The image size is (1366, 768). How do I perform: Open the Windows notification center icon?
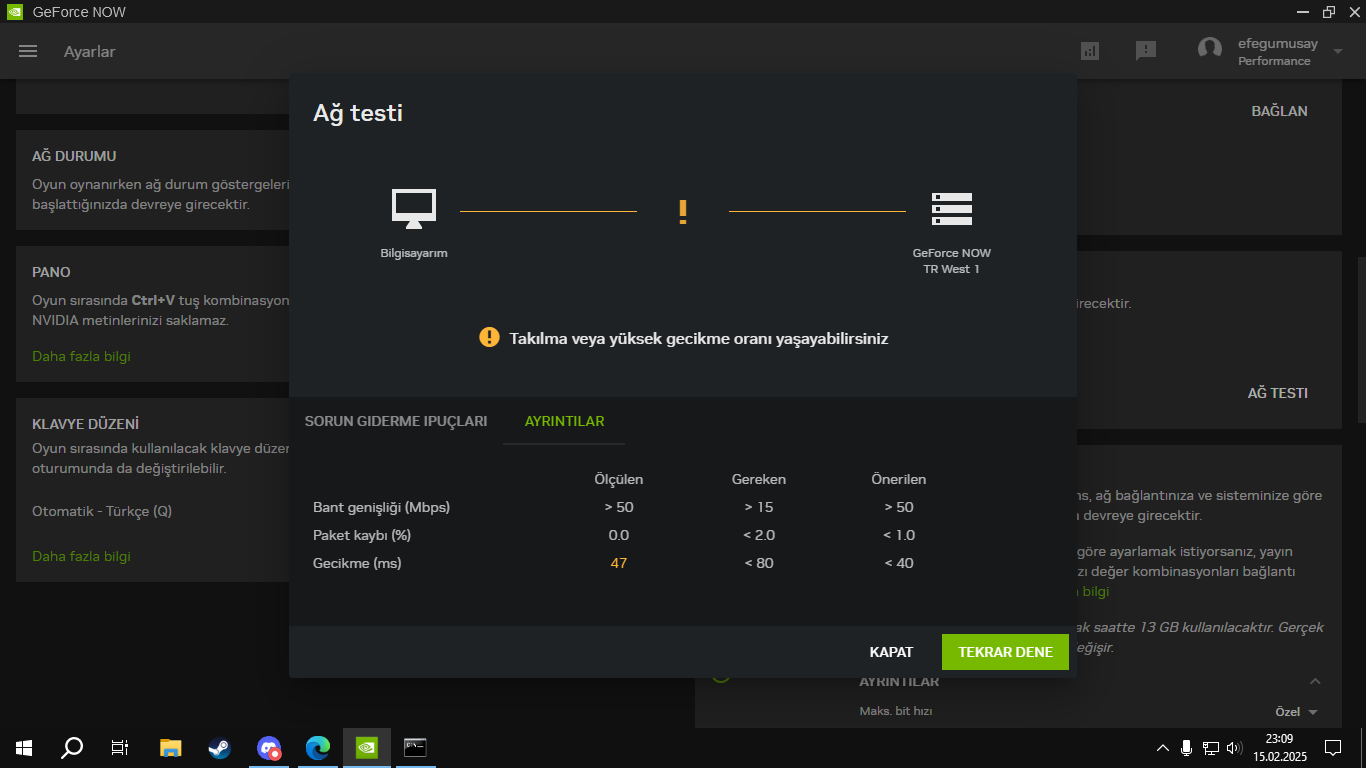click(x=1333, y=747)
